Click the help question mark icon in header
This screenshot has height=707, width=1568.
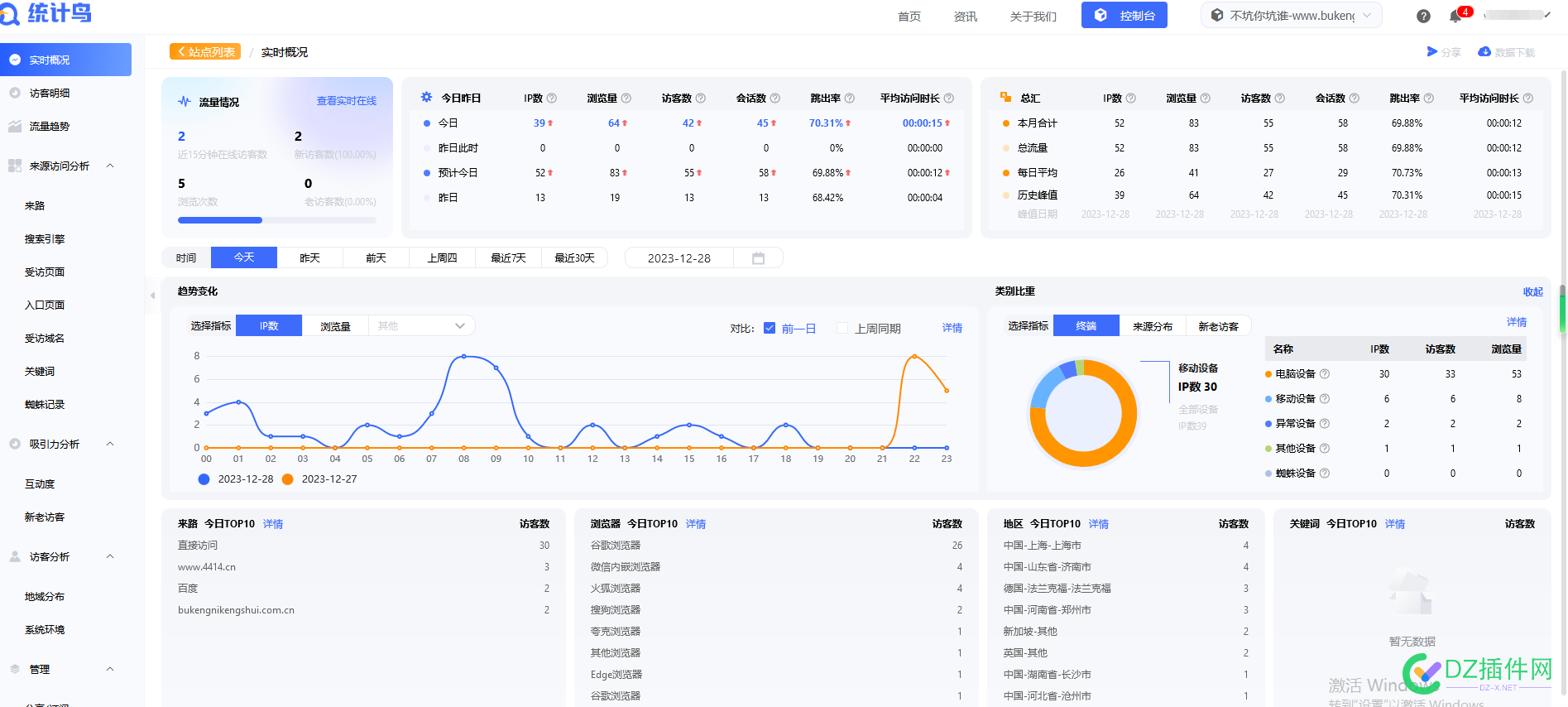pos(1423,16)
